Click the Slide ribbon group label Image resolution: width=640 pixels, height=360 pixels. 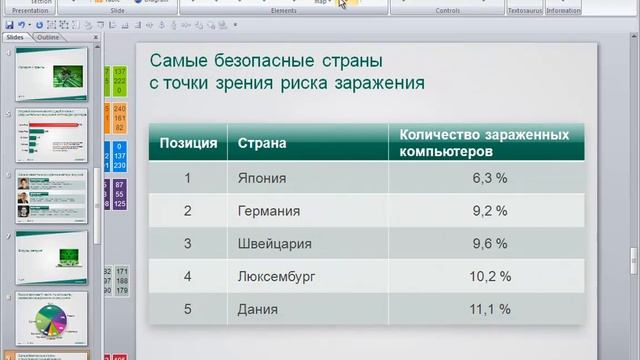click(x=117, y=11)
